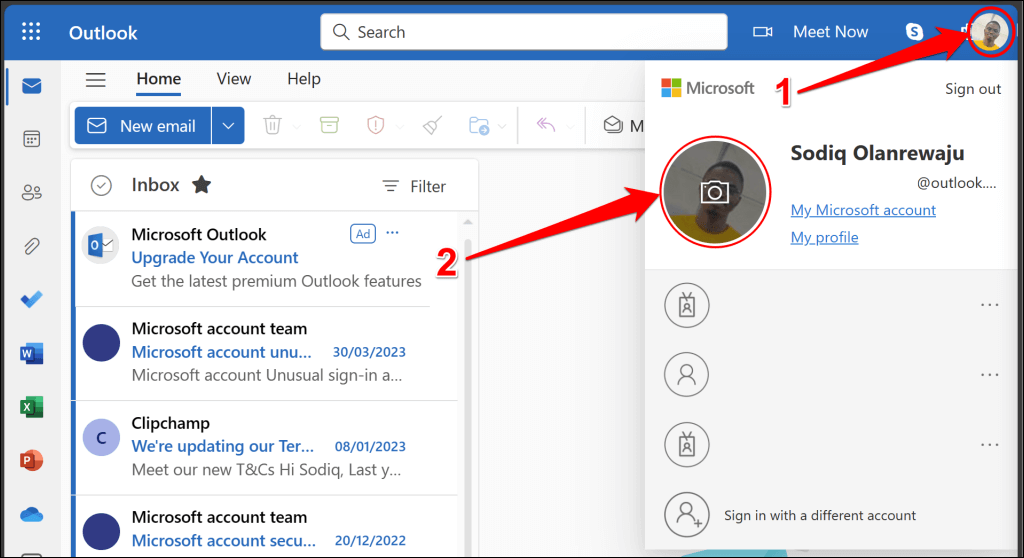Open the Calendar icon in the sidebar
The height and width of the screenshot is (558, 1024).
coord(31,139)
